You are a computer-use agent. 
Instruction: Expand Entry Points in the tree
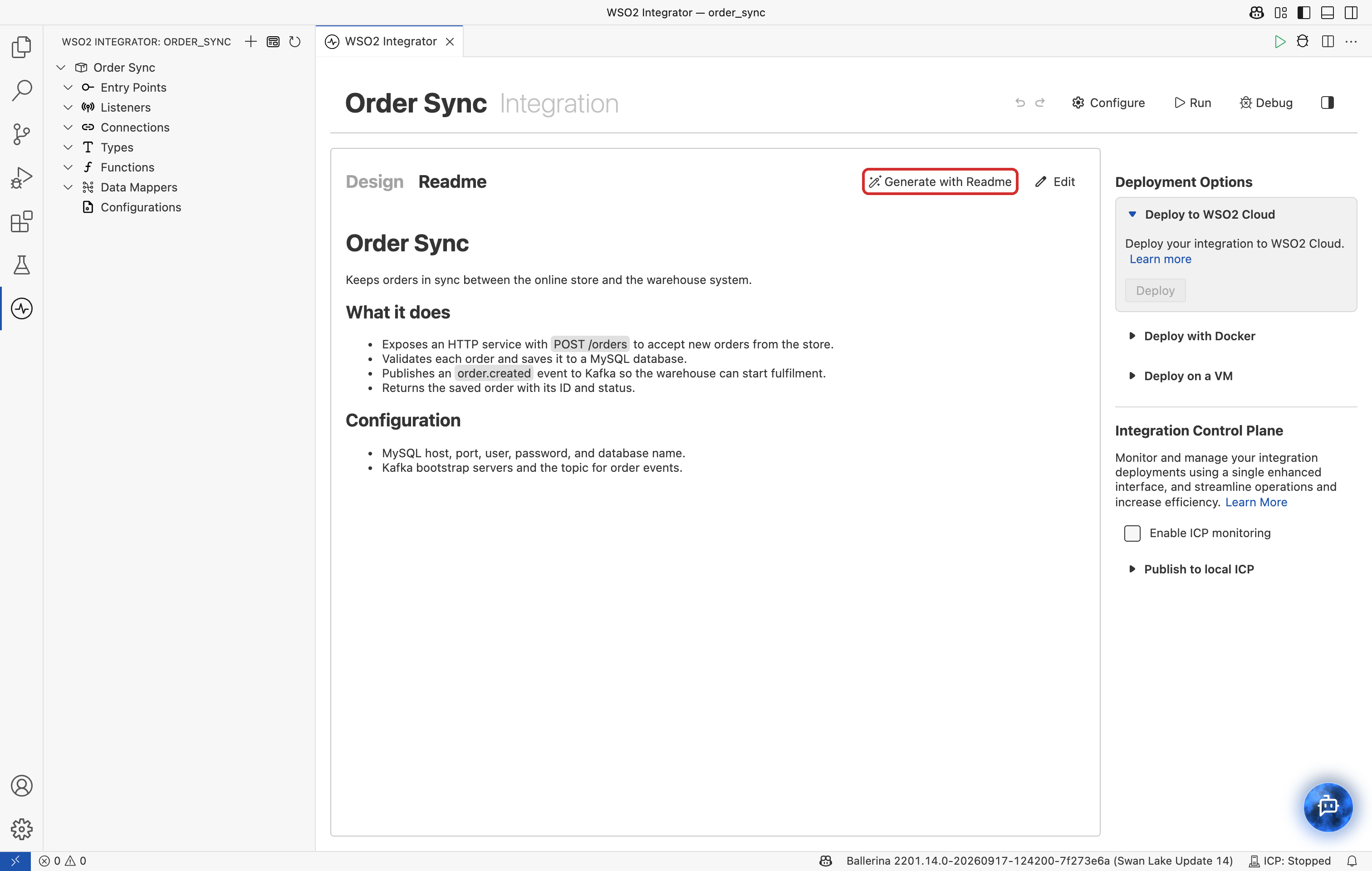(x=68, y=87)
